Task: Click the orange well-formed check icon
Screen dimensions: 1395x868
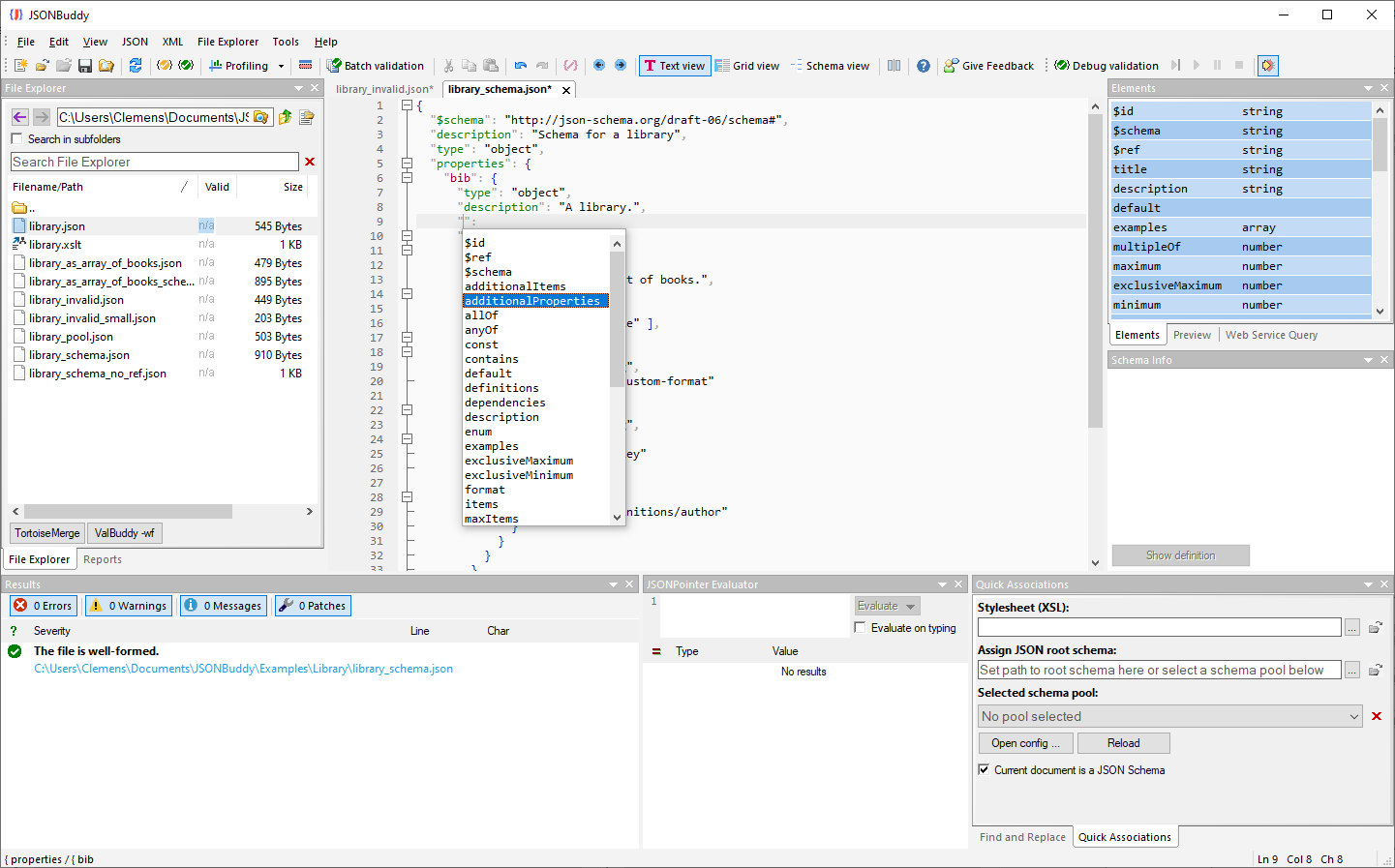Action: click(x=165, y=65)
